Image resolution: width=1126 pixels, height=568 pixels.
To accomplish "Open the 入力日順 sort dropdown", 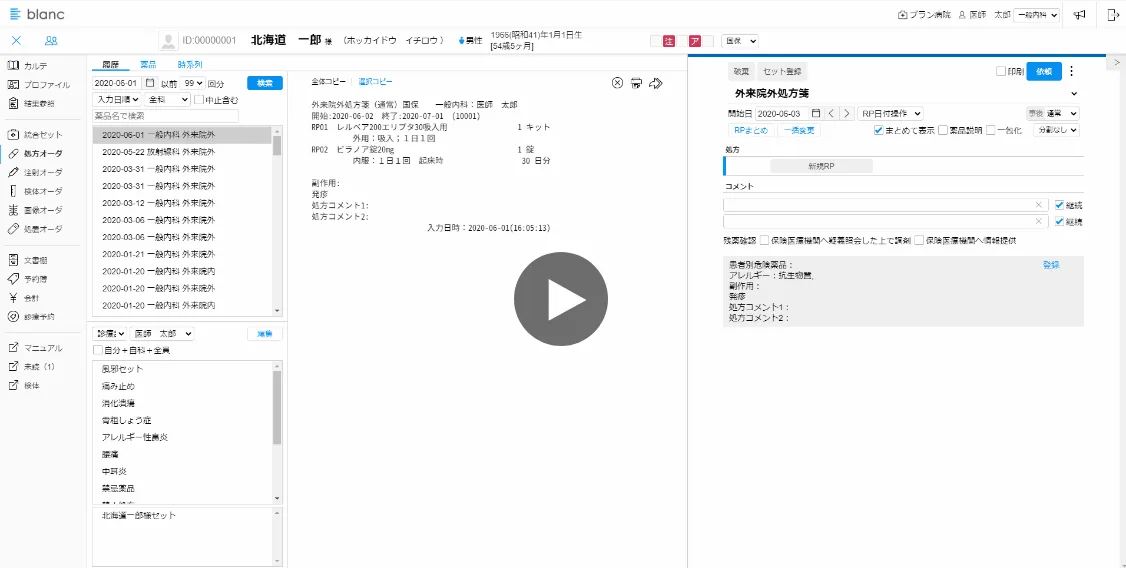I will coord(117,100).
